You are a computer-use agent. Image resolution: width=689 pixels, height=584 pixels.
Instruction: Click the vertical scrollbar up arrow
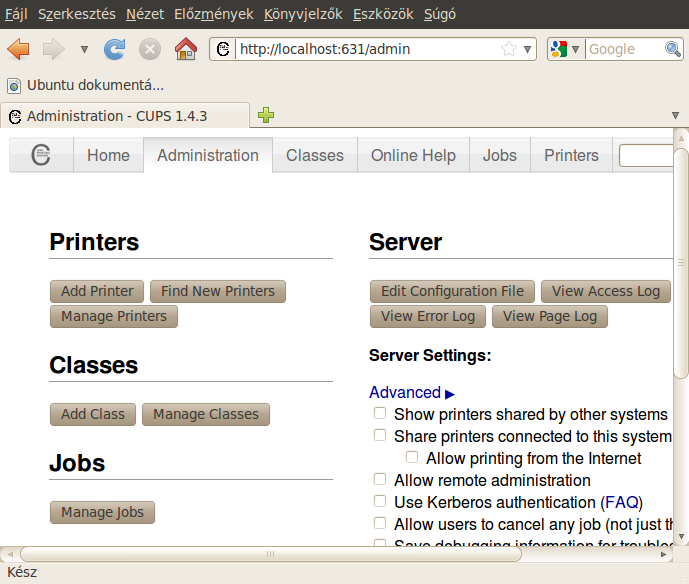coord(681,138)
